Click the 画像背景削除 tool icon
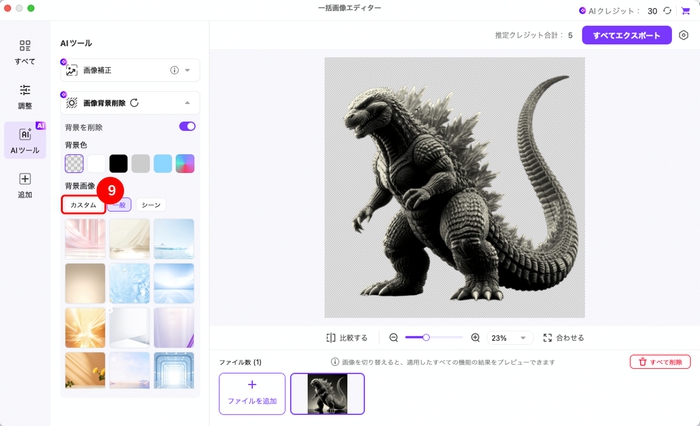 click(x=71, y=103)
